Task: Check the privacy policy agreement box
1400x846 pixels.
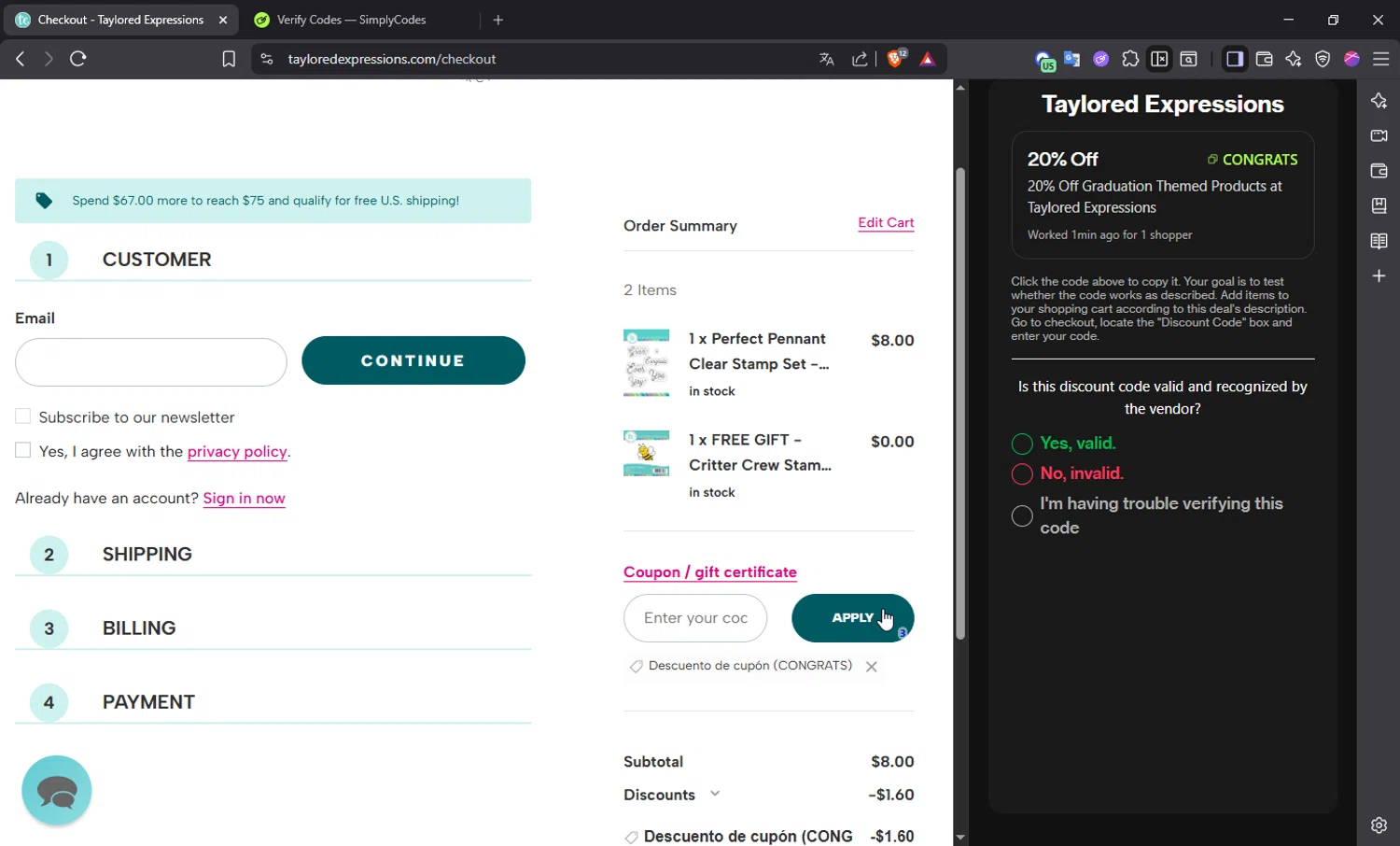Action: pyautogui.click(x=23, y=450)
